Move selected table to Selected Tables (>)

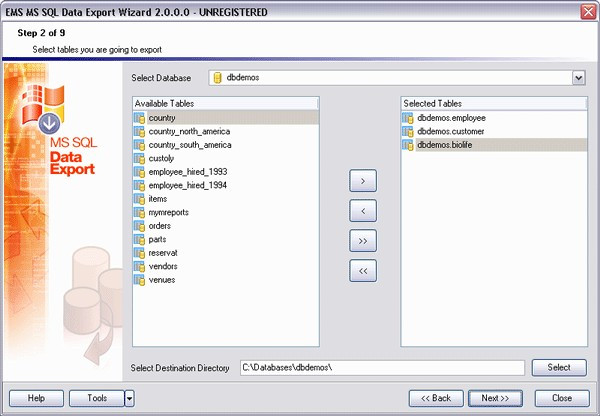363,181
